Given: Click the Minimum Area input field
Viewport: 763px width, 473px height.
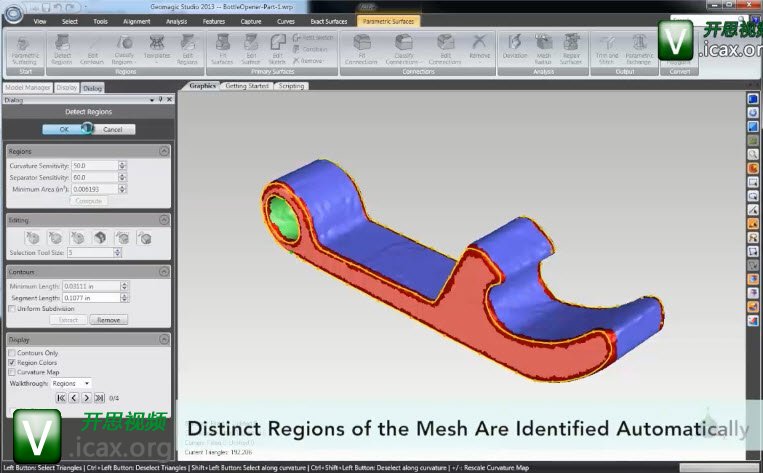Looking at the screenshot, I should [x=94, y=189].
